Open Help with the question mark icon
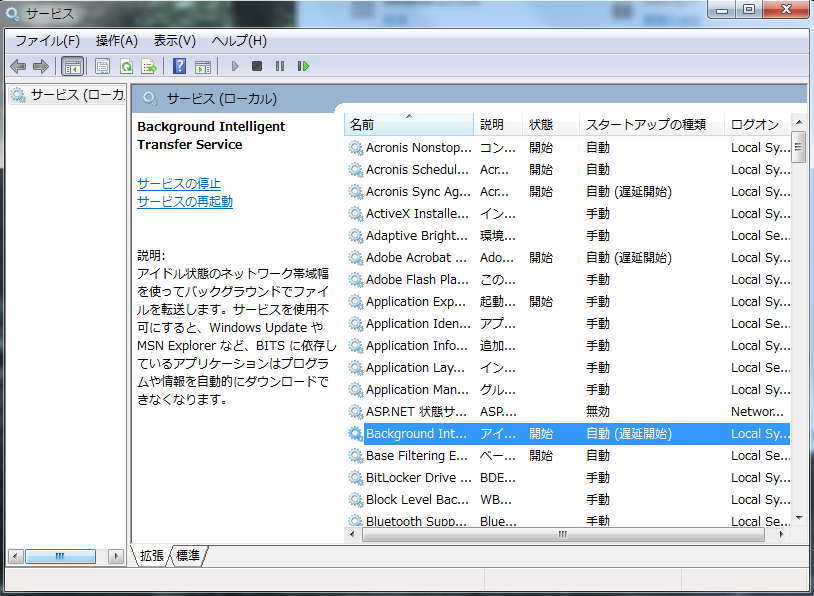The height and width of the screenshot is (596, 814). [x=179, y=66]
